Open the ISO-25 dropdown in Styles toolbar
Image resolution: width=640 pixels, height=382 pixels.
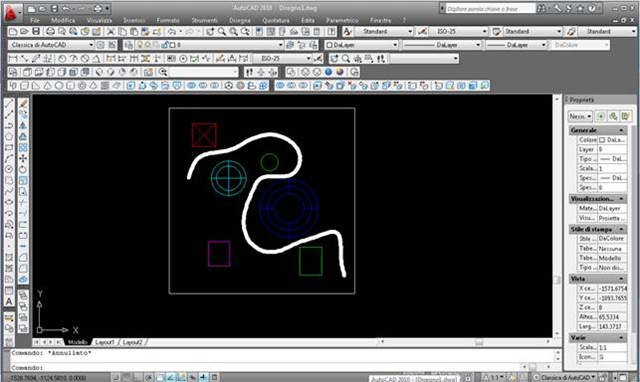[459, 31]
